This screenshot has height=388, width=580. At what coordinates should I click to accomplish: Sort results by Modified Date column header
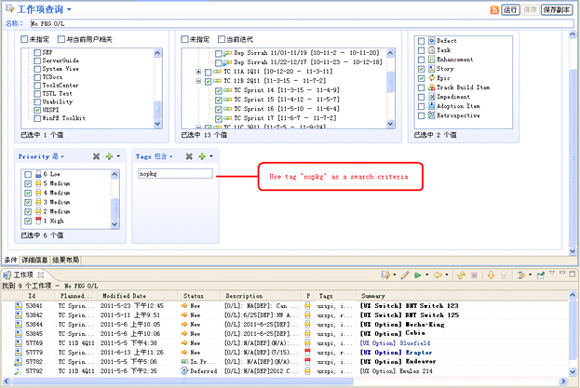pos(139,296)
